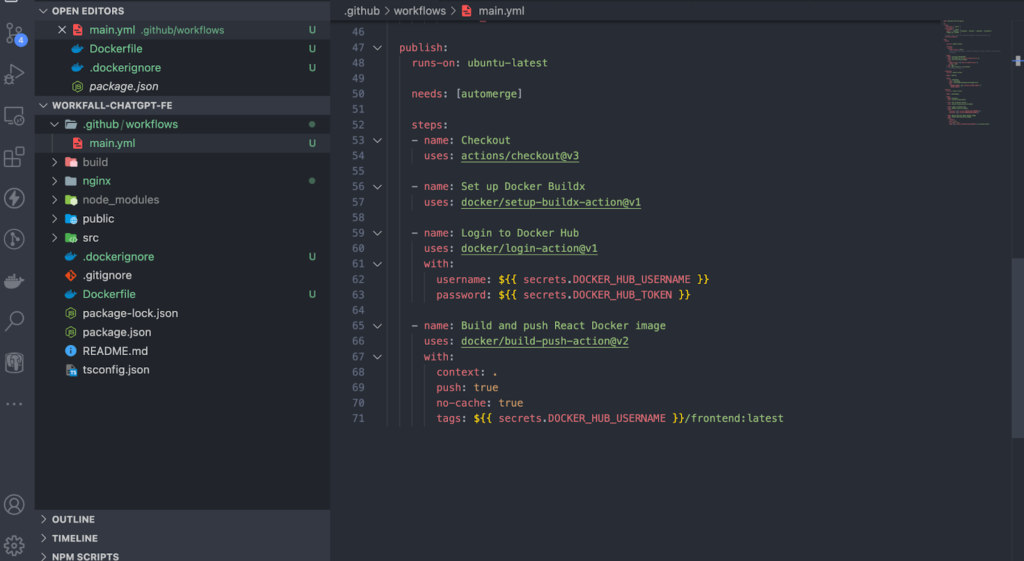Fold the Buildx step at line 56
Image resolution: width=1024 pixels, height=561 pixels.
click(377, 187)
